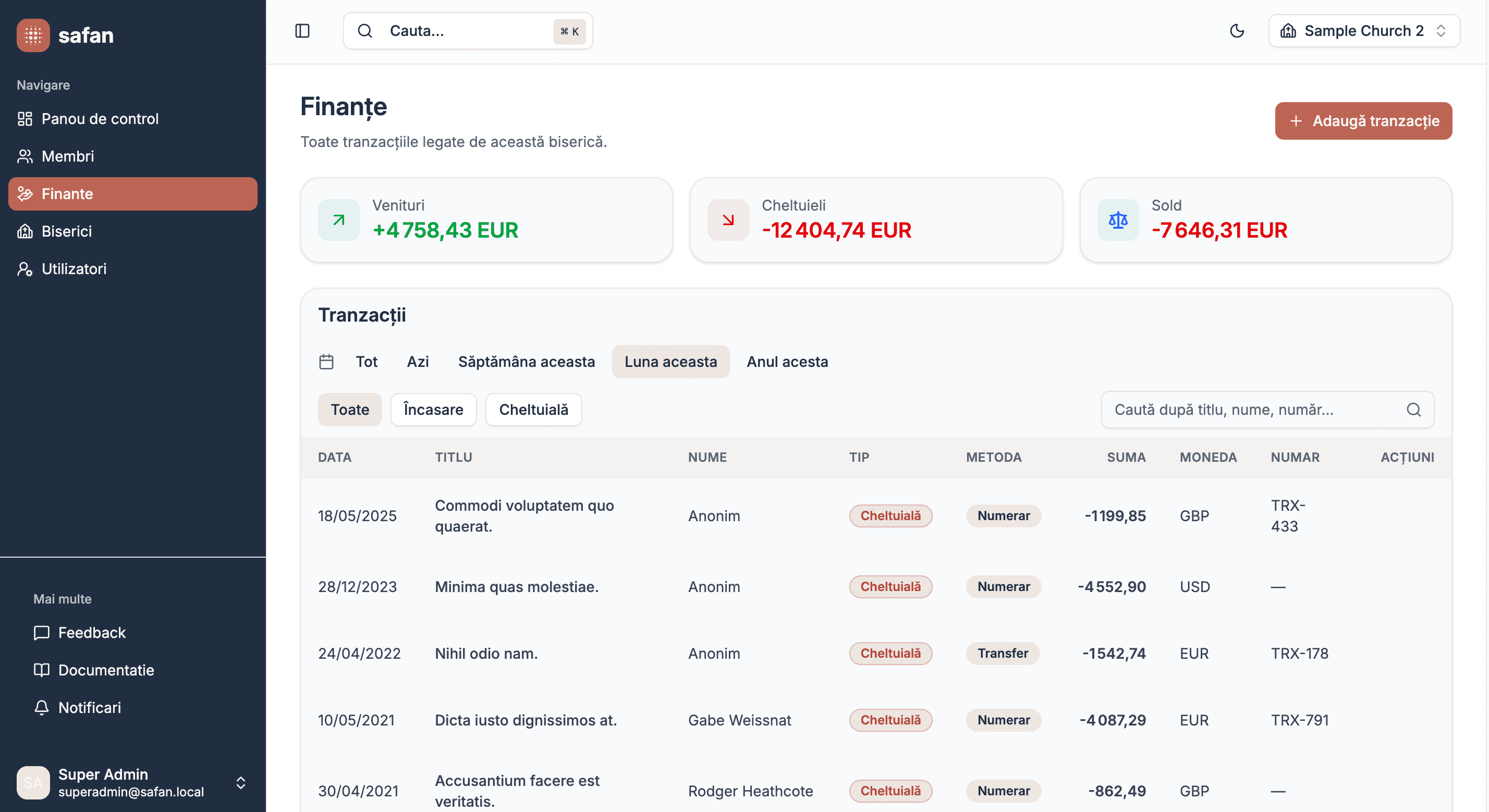Expand the Super Admin user menu
Image resolution: width=1489 pixels, height=812 pixels.
coord(240,782)
